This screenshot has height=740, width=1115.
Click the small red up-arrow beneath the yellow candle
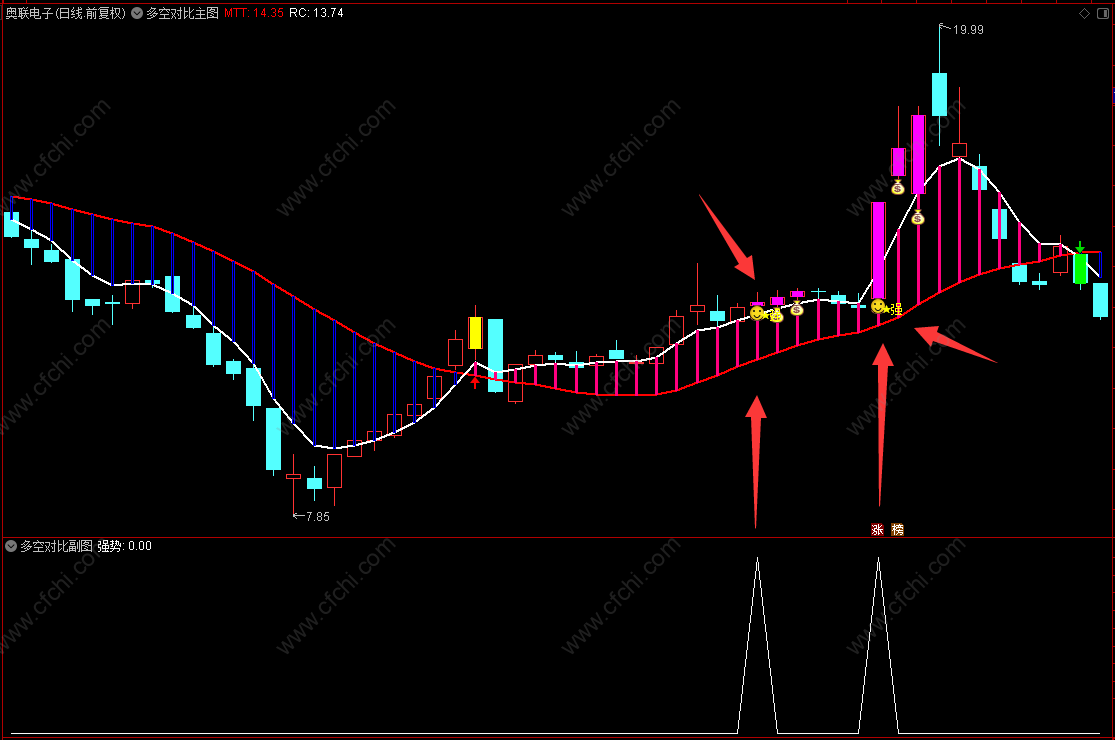point(475,382)
